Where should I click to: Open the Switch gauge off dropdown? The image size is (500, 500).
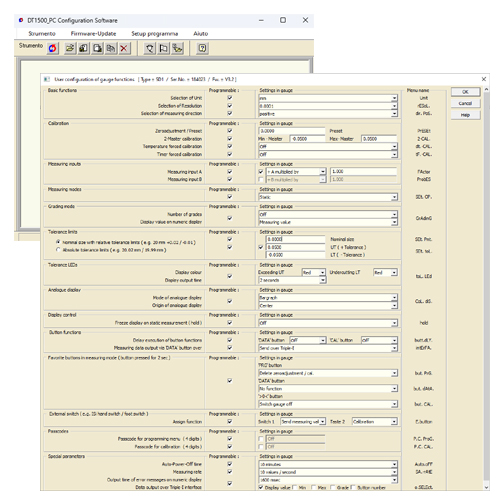328,404
